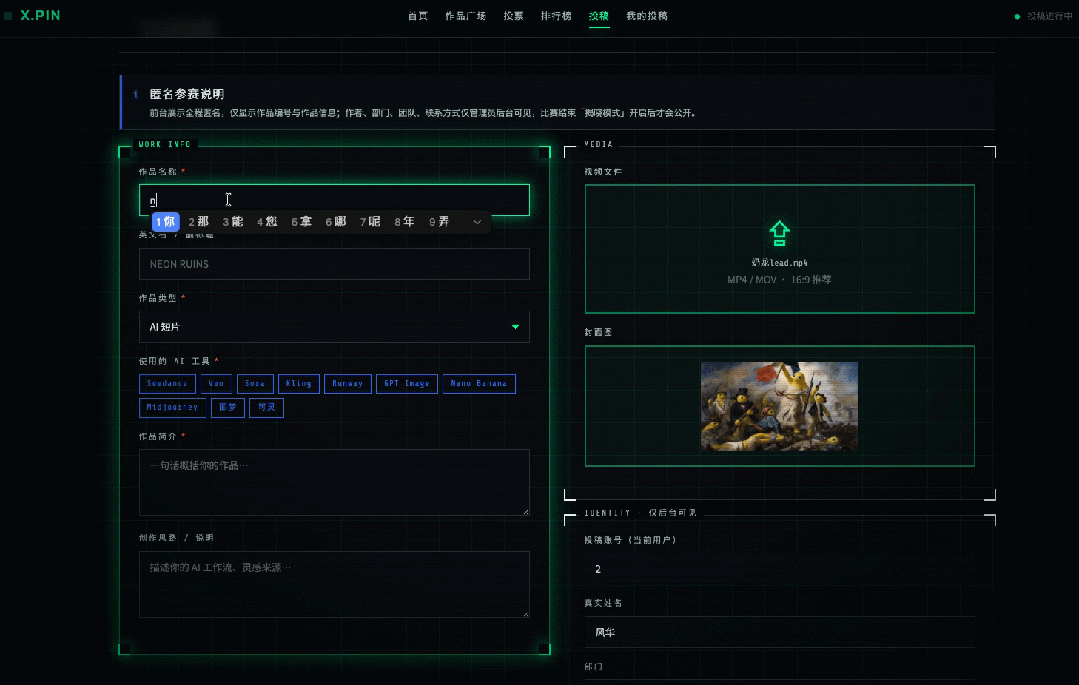Toggle the Seedance AI tool tag
The width and height of the screenshot is (1079, 685).
(167, 383)
